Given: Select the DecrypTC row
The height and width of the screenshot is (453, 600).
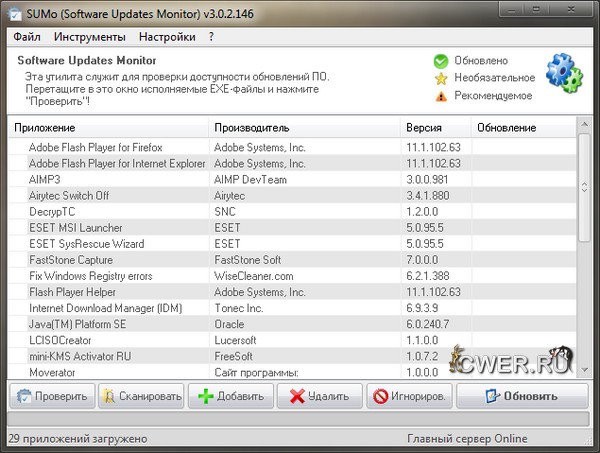Looking at the screenshot, I should (x=292, y=212).
